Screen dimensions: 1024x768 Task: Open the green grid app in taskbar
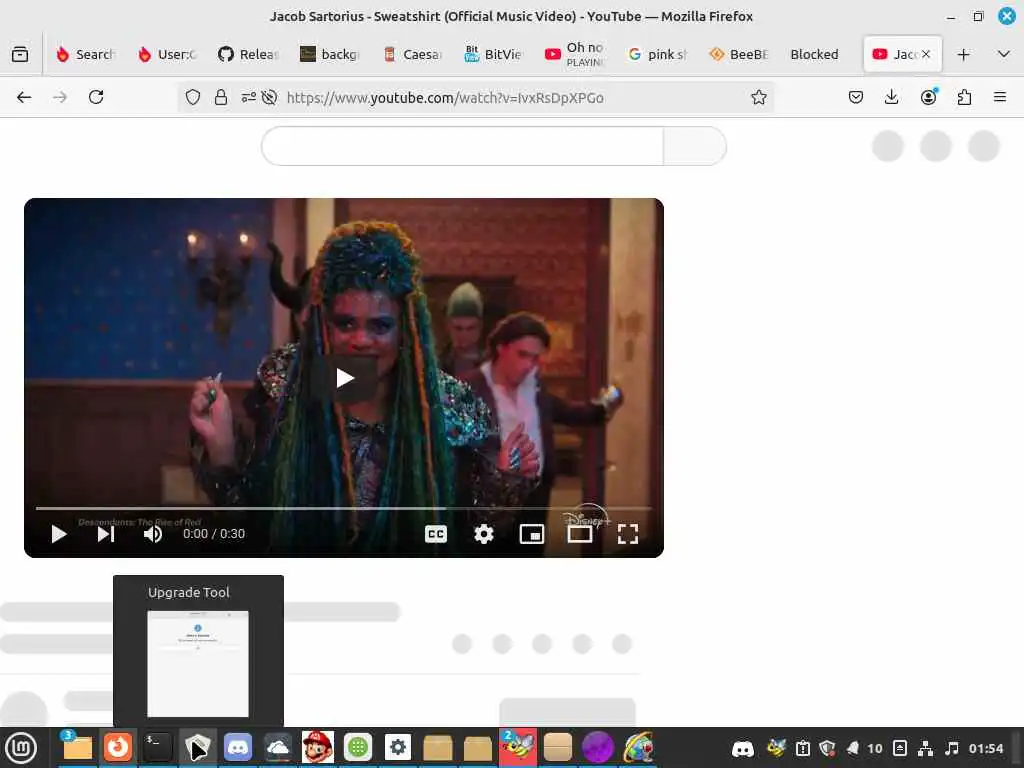[358, 747]
